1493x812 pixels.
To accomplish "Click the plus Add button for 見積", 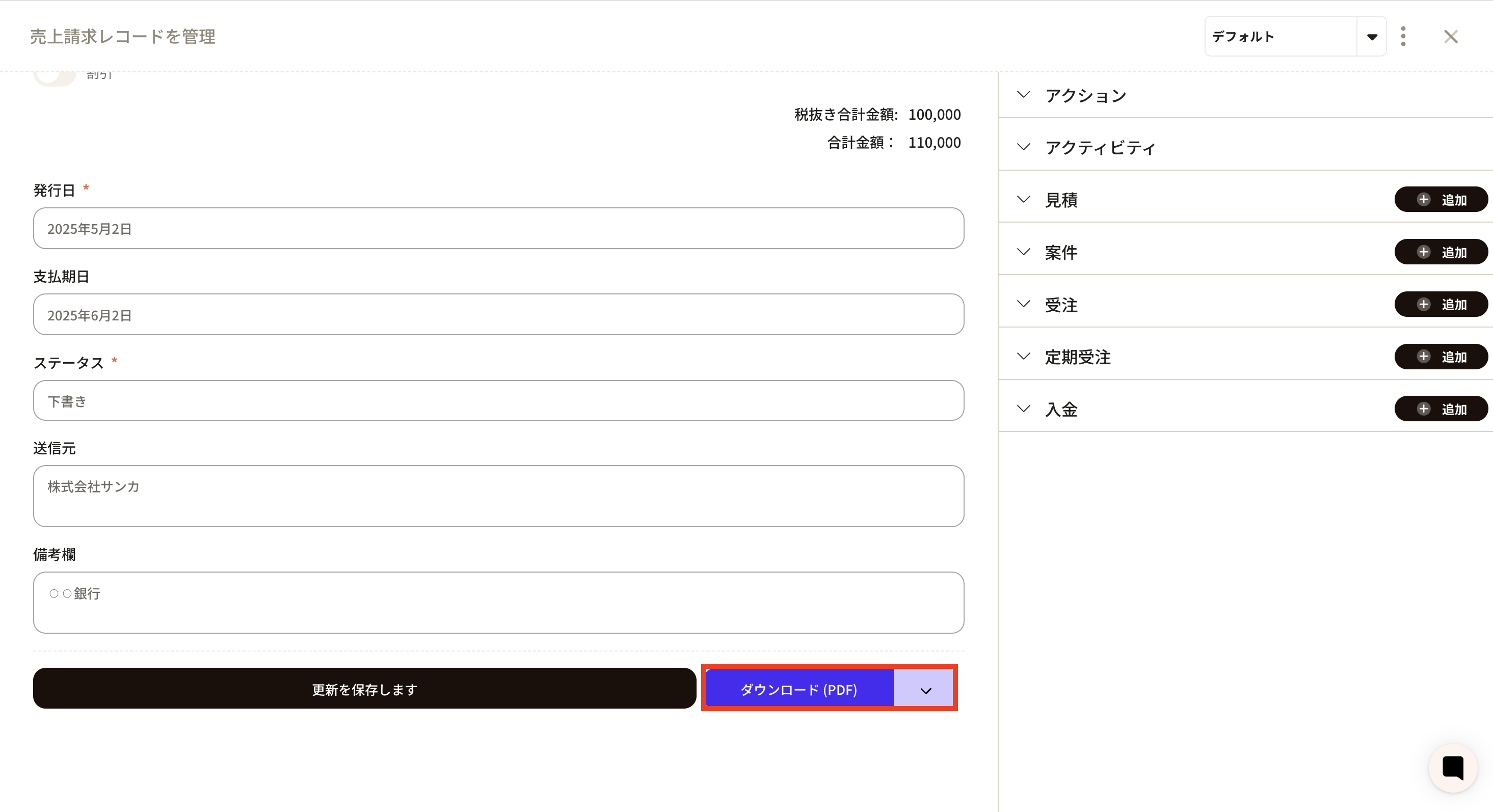I will coord(1440,200).
